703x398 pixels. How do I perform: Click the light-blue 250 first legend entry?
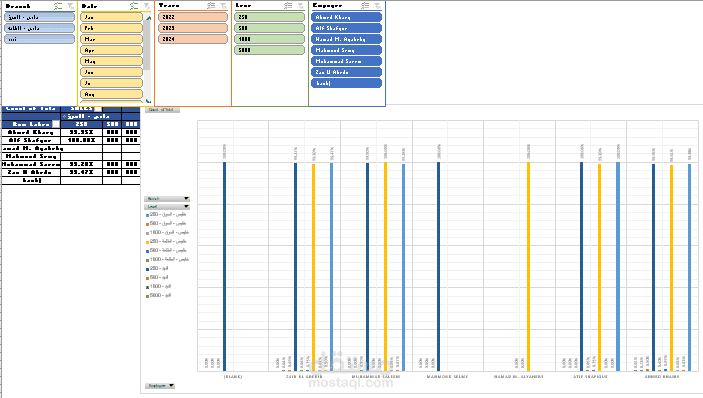[166, 215]
